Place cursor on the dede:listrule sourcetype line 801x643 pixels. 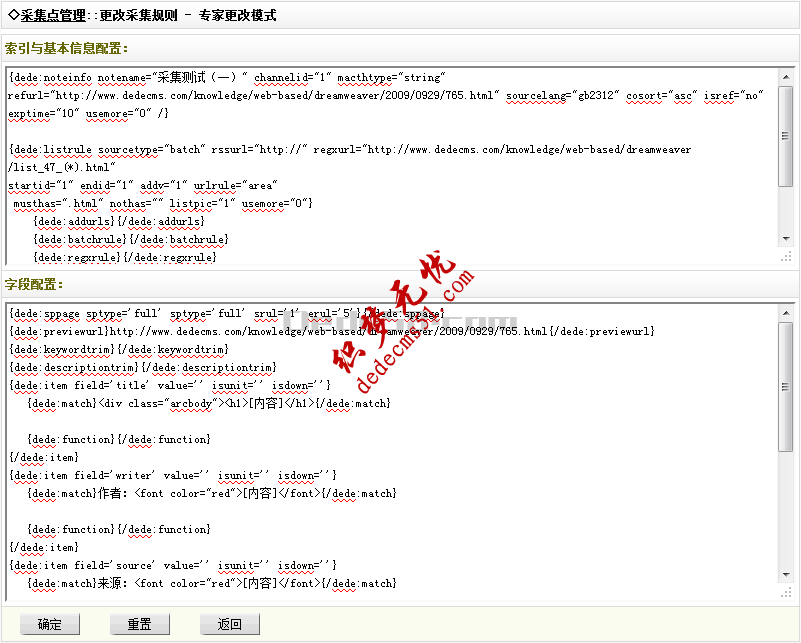[348, 149]
